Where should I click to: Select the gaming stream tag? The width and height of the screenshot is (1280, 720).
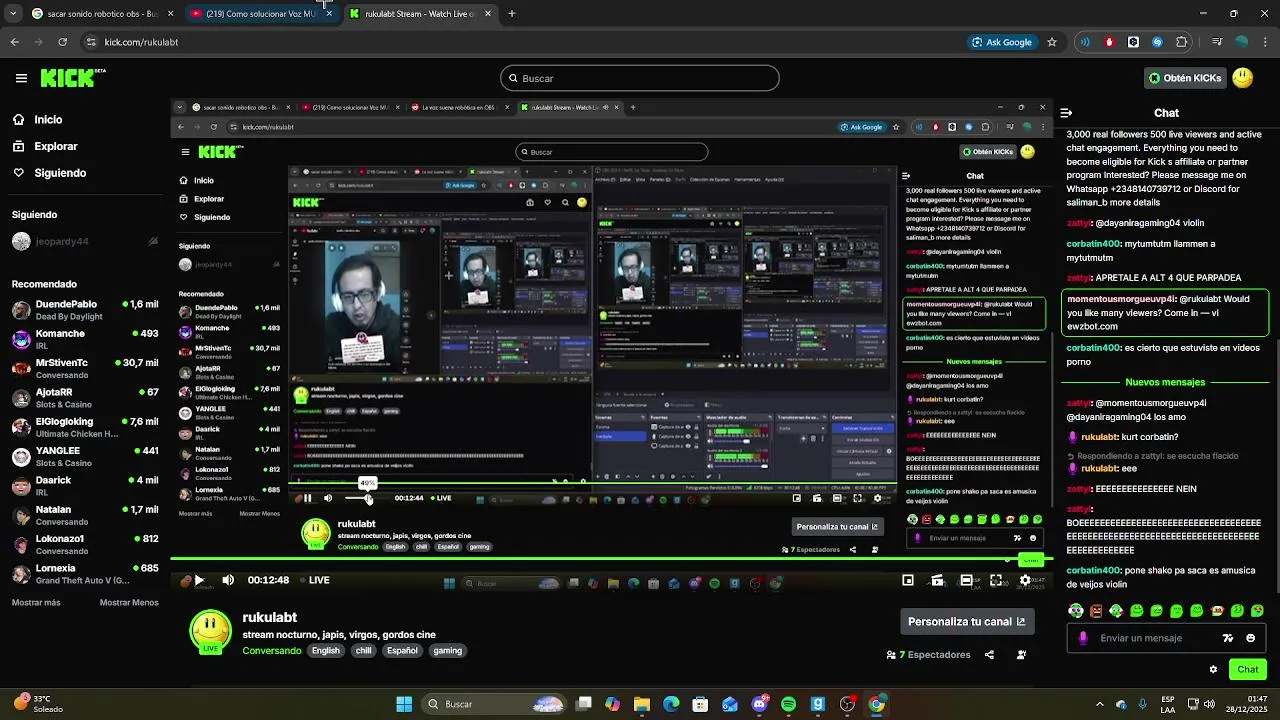[x=447, y=651]
